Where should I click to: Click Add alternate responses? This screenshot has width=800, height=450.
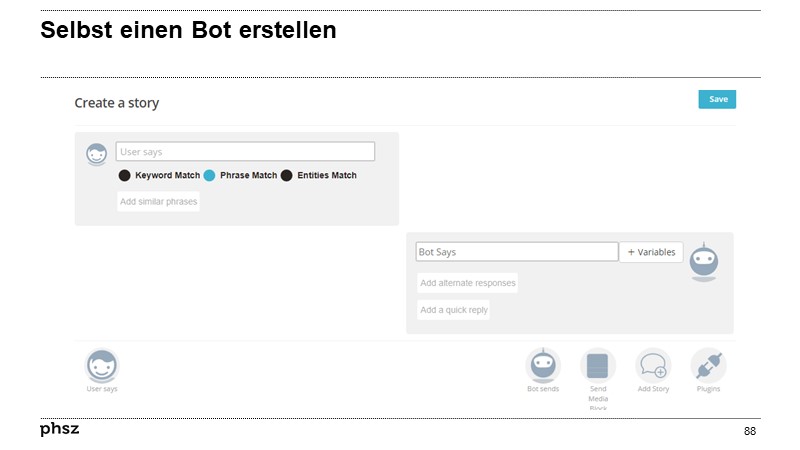(x=467, y=283)
